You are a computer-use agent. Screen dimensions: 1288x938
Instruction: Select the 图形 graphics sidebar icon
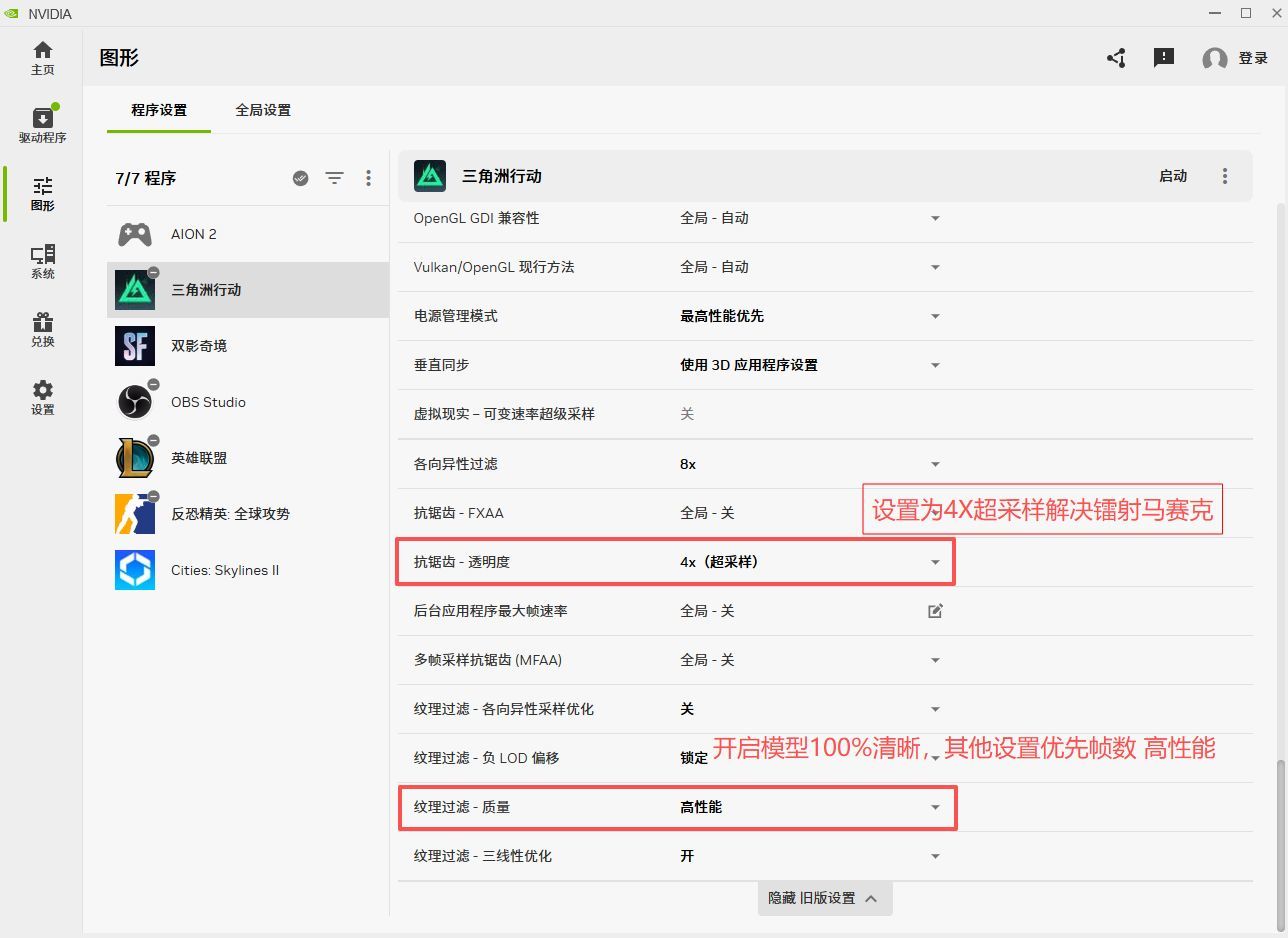click(x=42, y=194)
